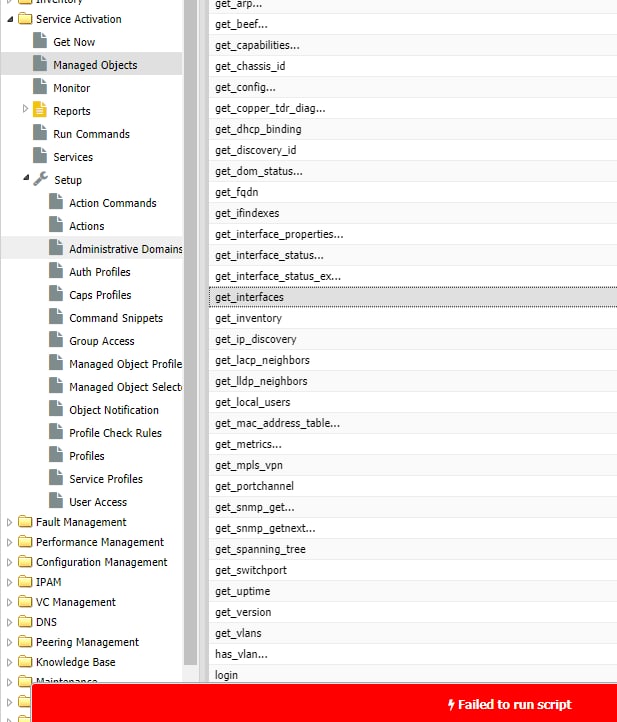Select the get_version script row
The image size is (617, 722).
click(x=413, y=612)
